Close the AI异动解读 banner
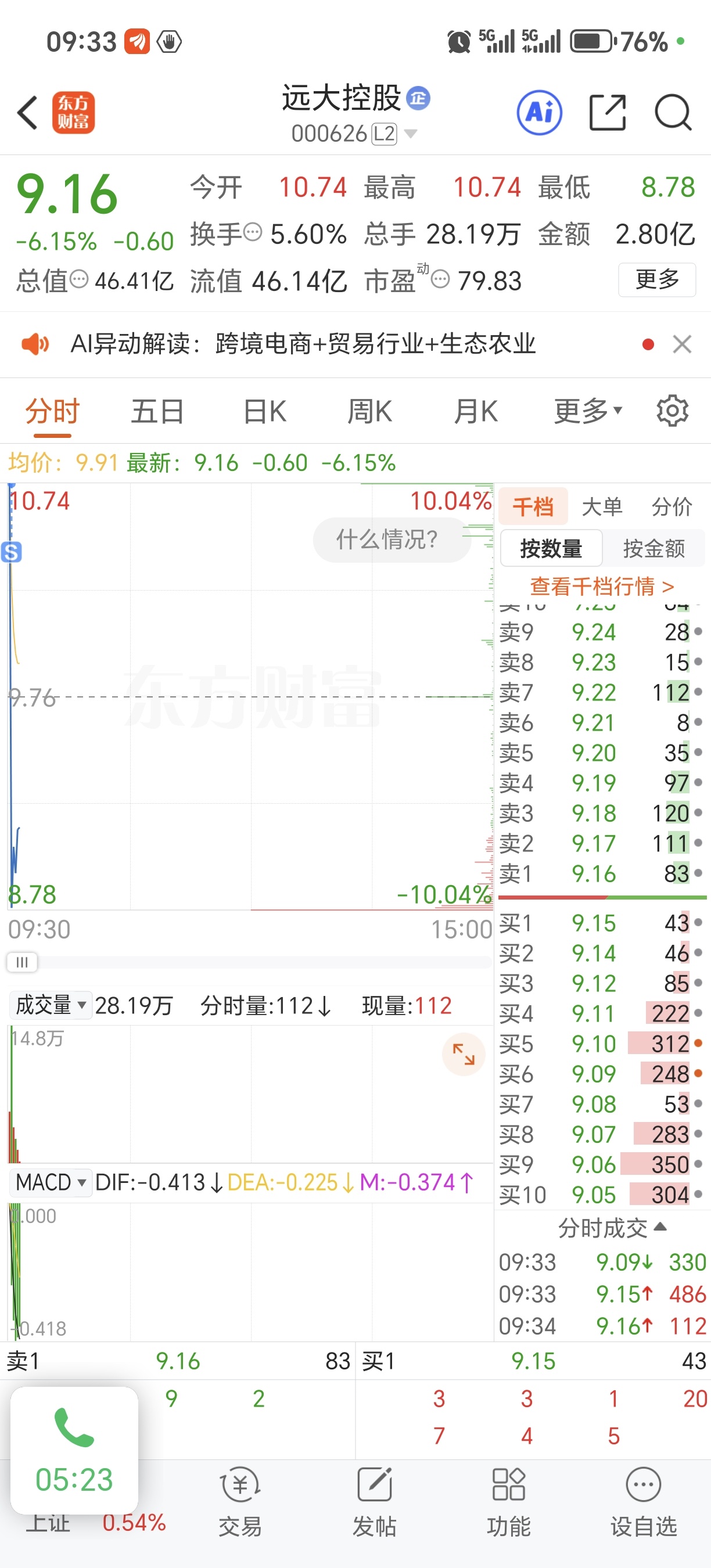This screenshot has width=711, height=1568. (x=683, y=344)
